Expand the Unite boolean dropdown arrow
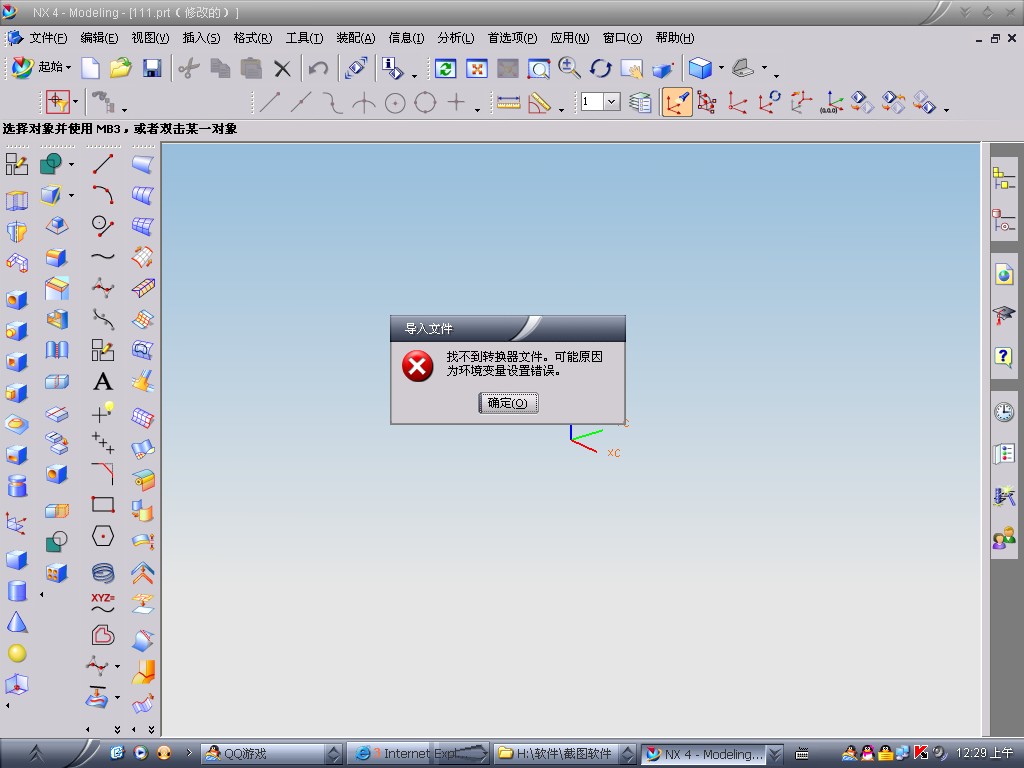The image size is (1024, 768). (71, 164)
